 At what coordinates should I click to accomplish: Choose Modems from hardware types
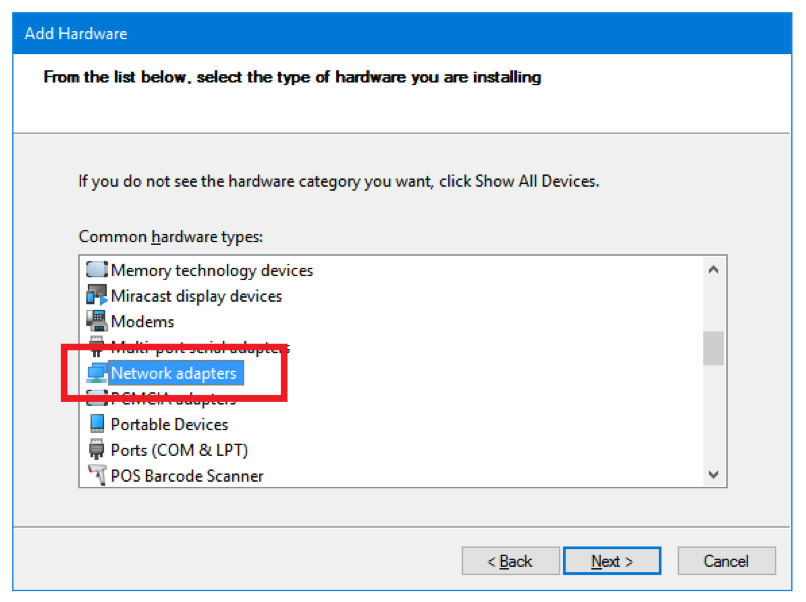pos(142,322)
